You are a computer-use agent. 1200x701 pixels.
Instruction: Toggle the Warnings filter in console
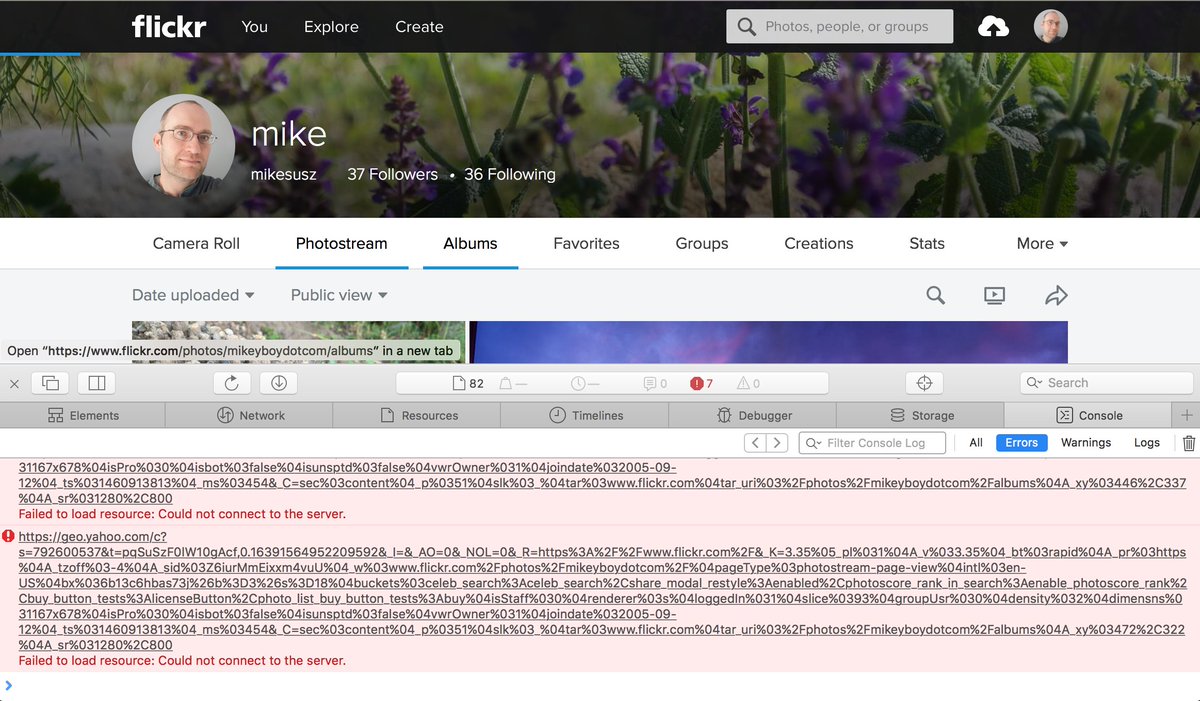coord(1085,443)
